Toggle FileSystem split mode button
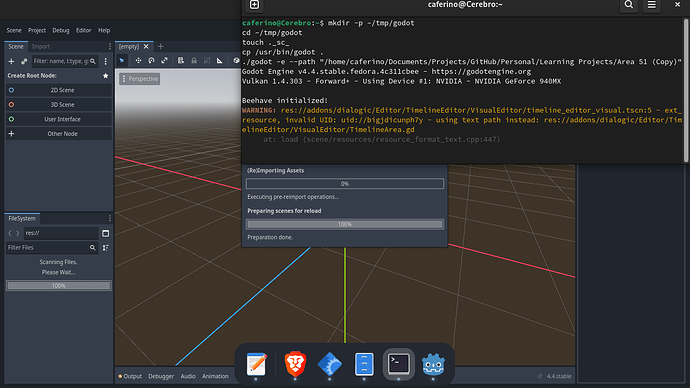 (x=106, y=233)
